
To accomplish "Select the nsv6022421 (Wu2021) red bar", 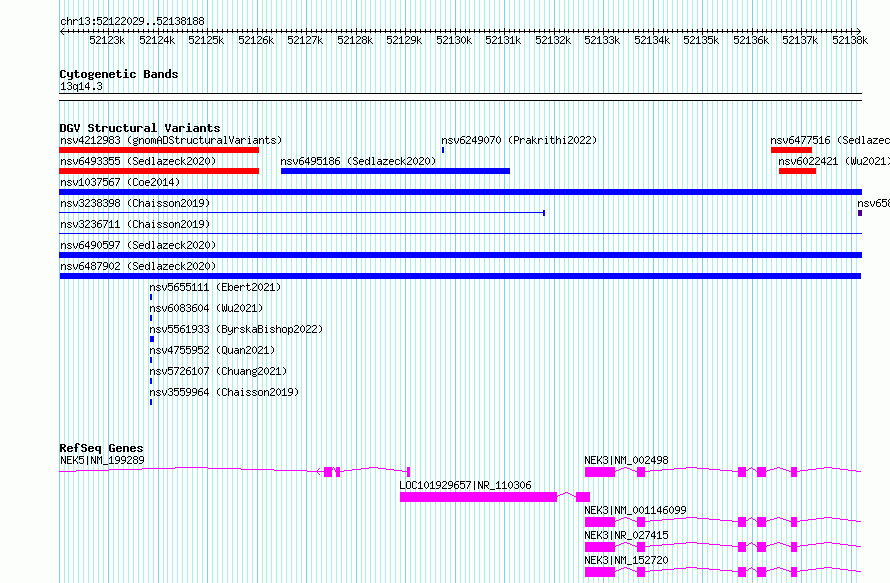I will tap(797, 171).
